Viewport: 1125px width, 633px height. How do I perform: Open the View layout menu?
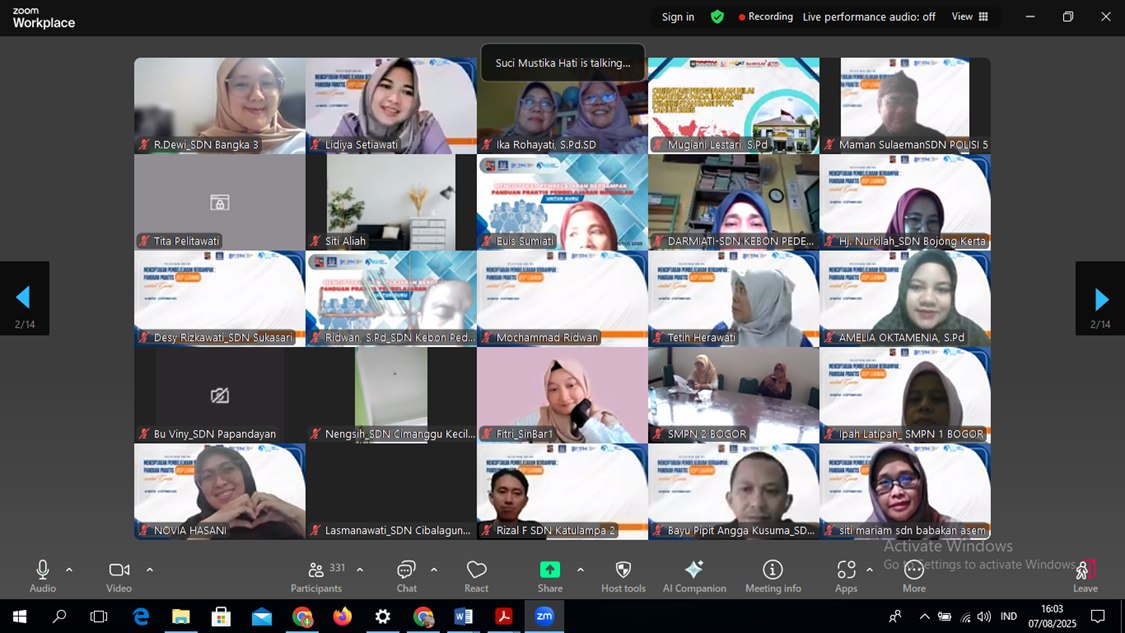point(969,17)
